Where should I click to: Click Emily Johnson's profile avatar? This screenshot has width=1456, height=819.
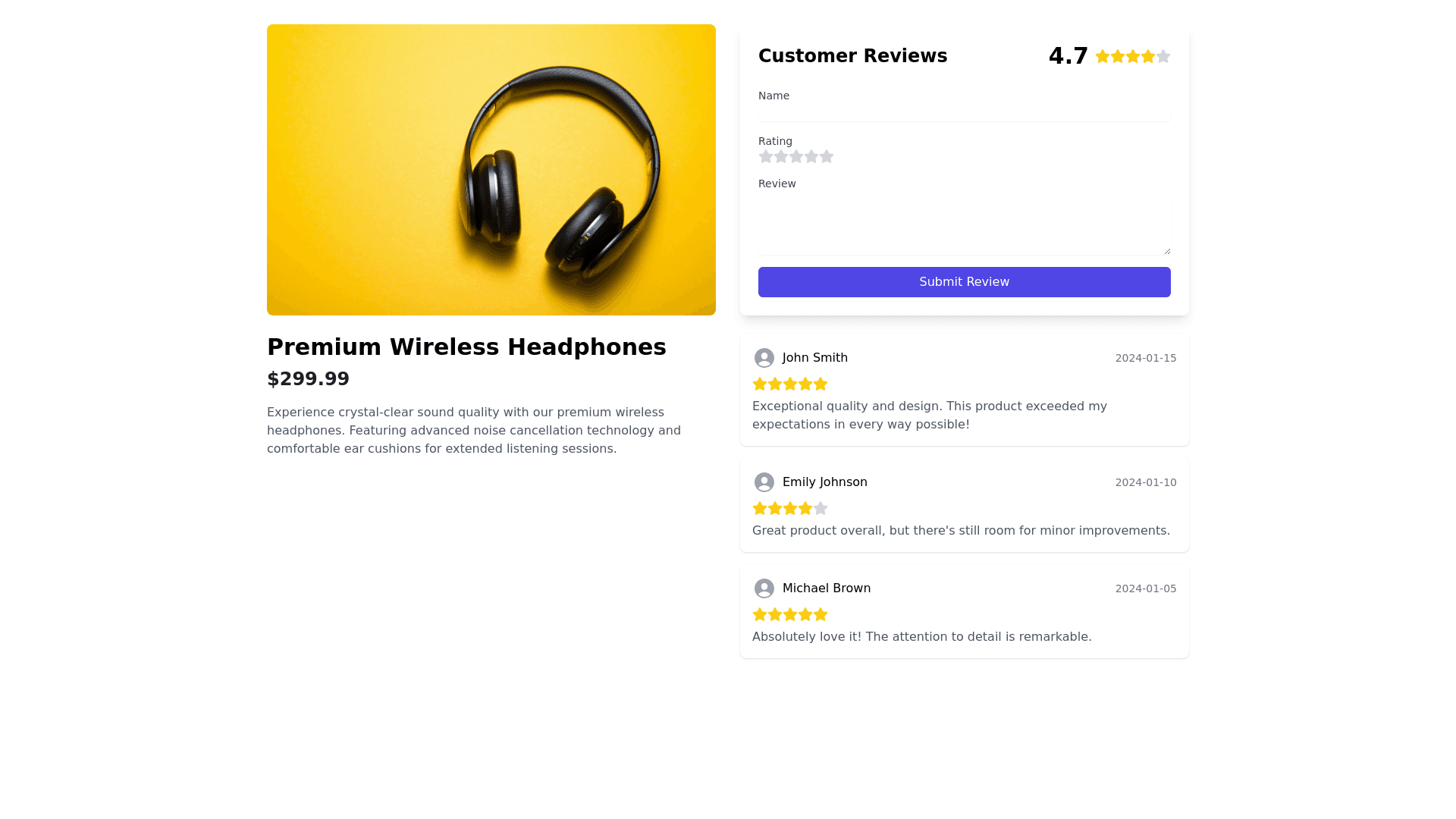[764, 482]
